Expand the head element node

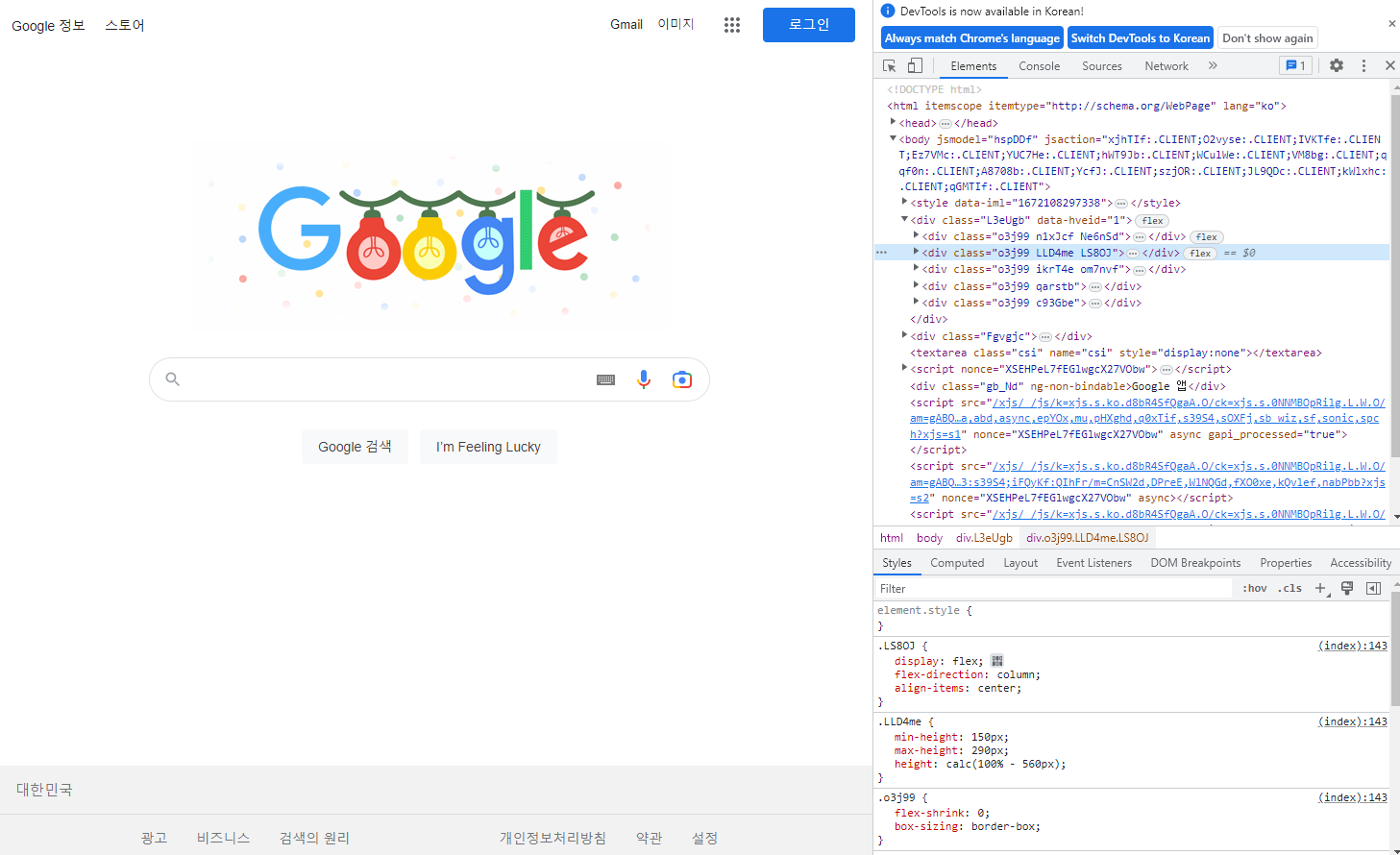coord(893,122)
